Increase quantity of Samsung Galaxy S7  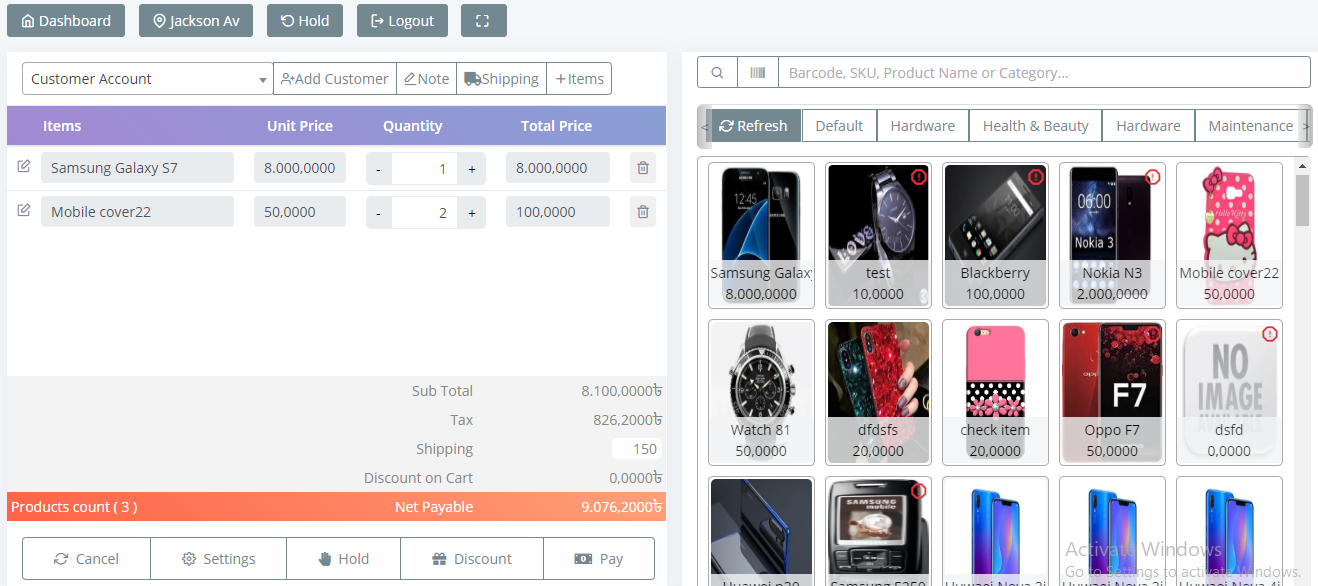point(471,169)
